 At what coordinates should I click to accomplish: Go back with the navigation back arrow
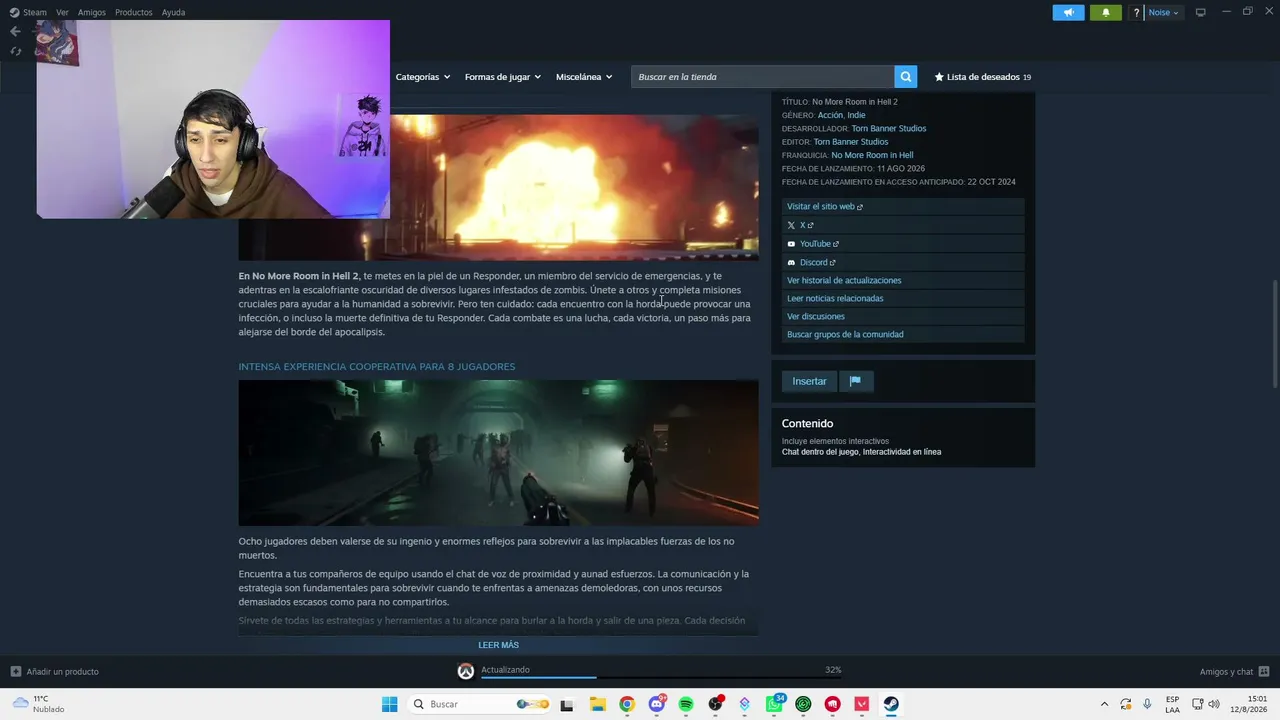tap(15, 31)
